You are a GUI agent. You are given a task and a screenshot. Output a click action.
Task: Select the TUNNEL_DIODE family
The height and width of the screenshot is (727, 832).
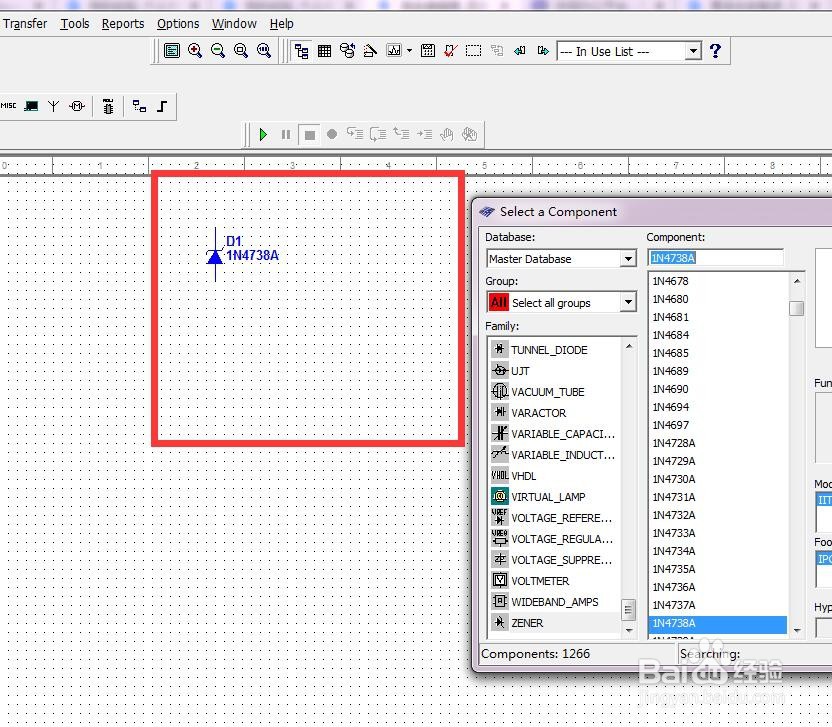coord(554,350)
